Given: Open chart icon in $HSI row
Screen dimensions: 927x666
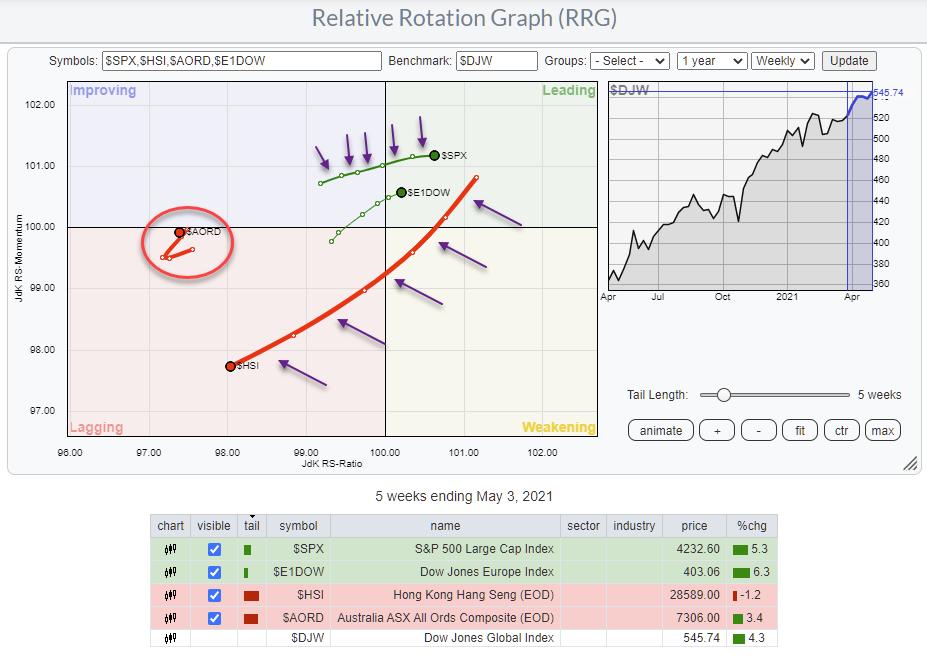Looking at the screenshot, I should 170,595.
